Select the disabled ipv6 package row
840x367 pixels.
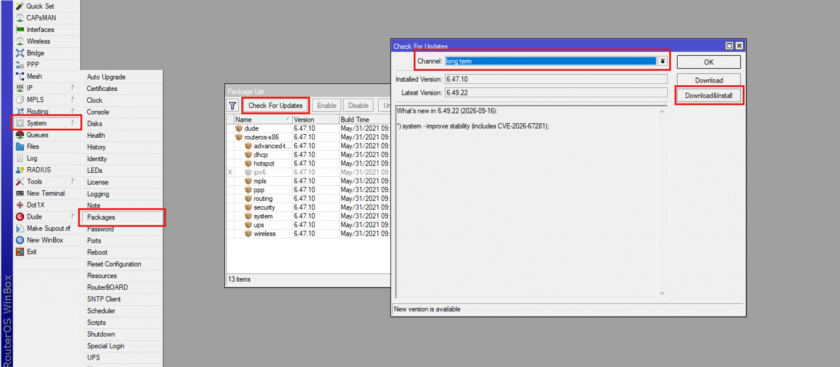(x=309, y=172)
